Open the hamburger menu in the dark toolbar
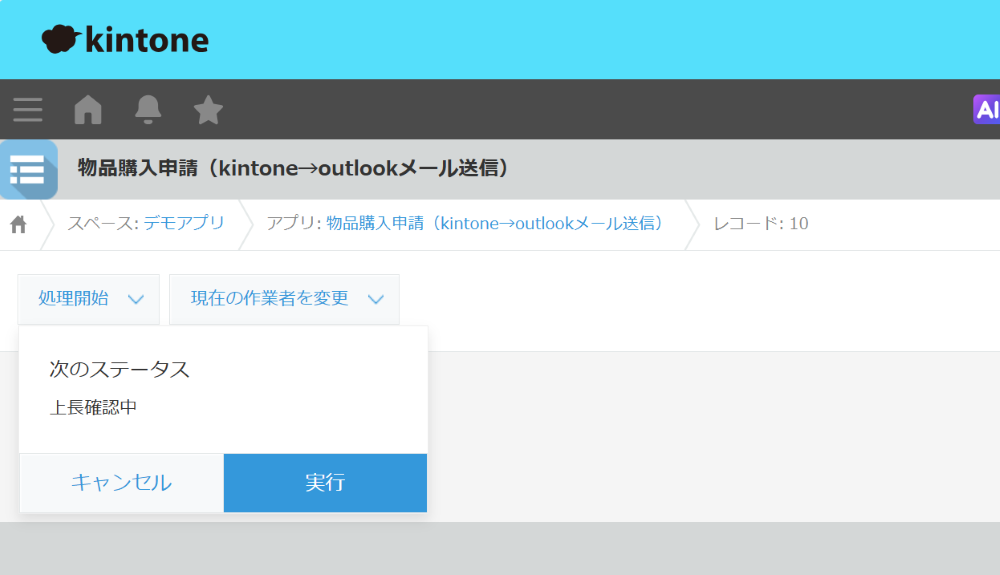 pyautogui.click(x=28, y=109)
